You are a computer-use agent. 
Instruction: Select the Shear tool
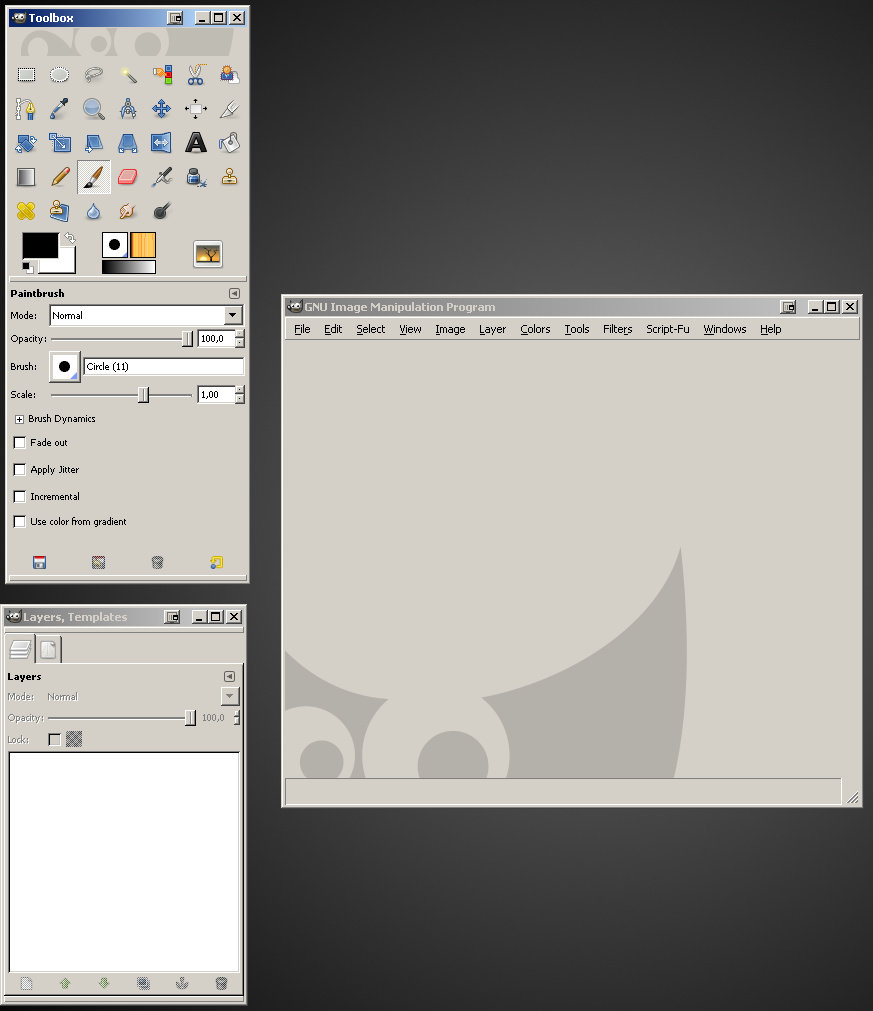pyautogui.click(x=94, y=142)
